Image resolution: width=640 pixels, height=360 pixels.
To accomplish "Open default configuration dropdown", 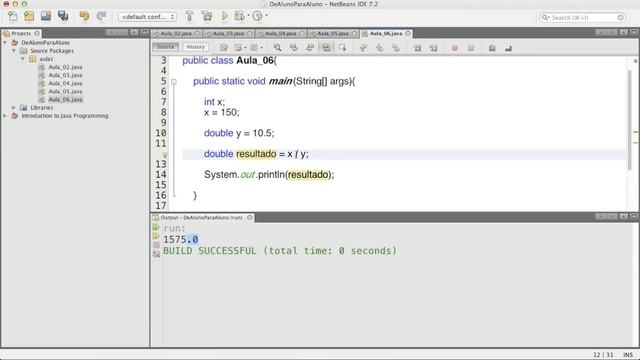I will click(147, 17).
